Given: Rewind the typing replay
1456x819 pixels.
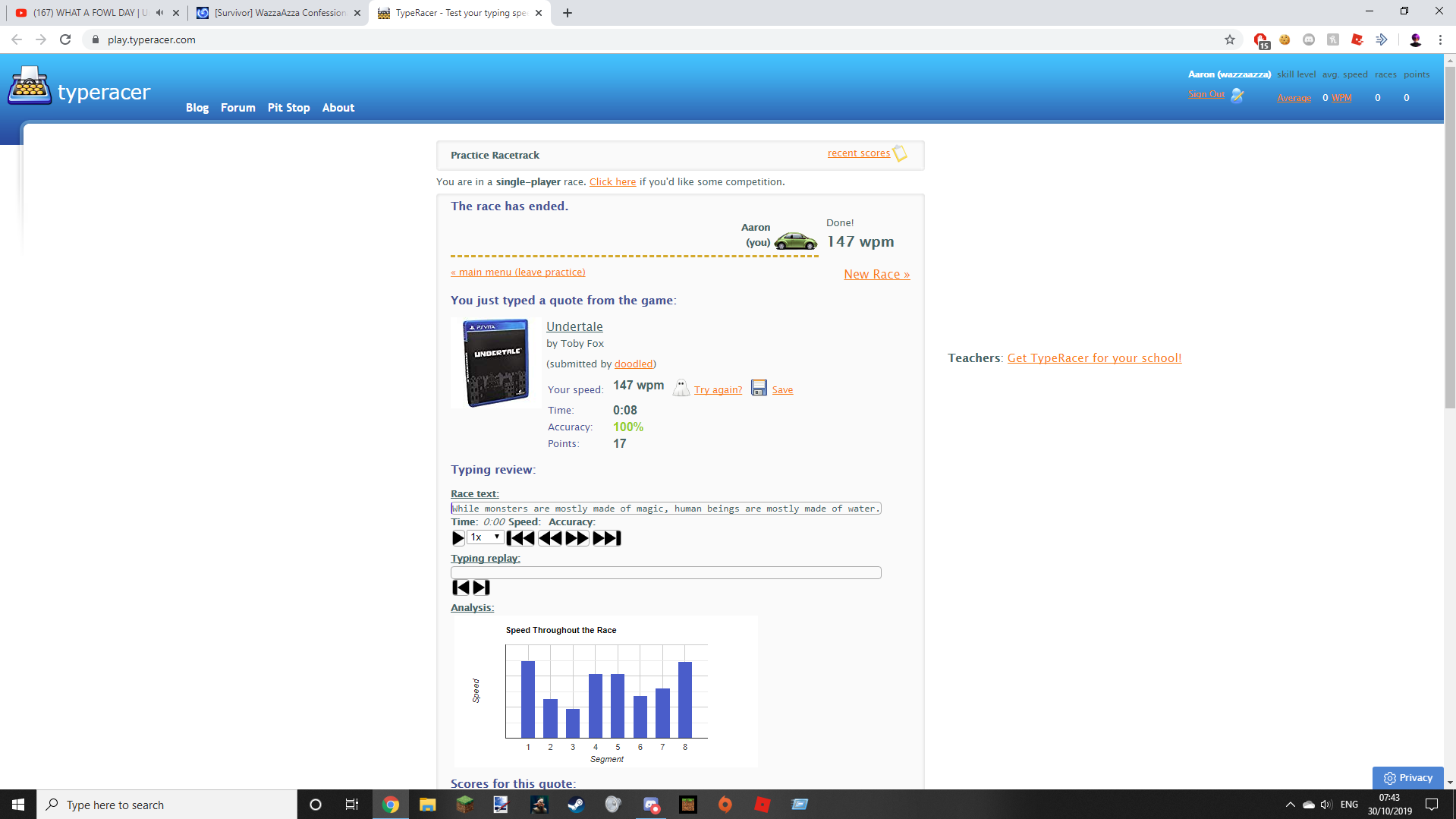Looking at the screenshot, I should pos(550,538).
